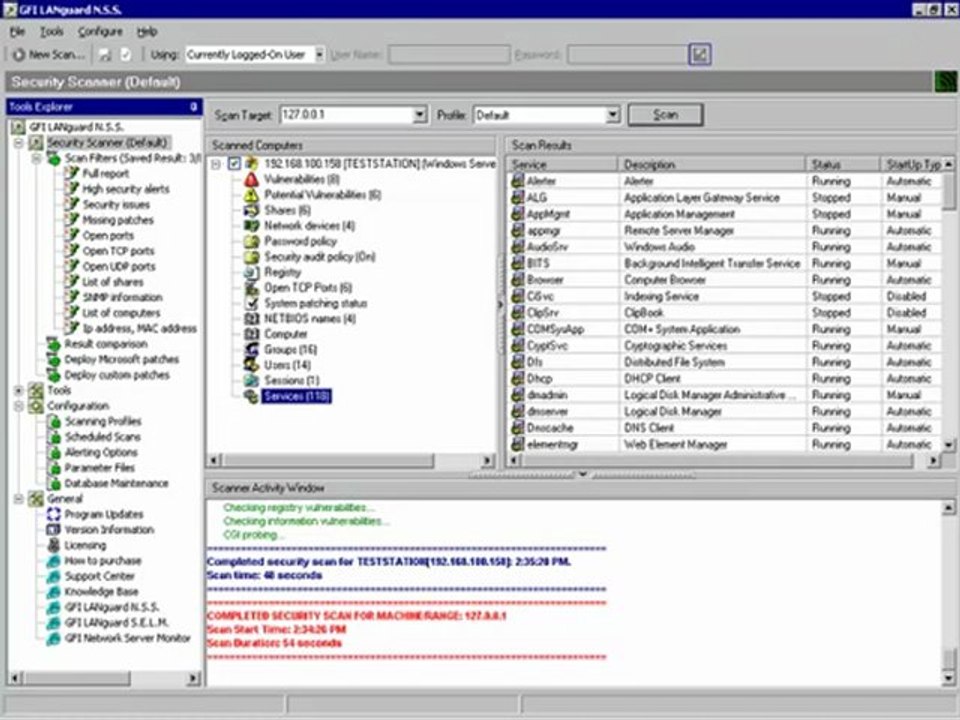Click the Alerter service row icon
The image size is (960, 720).
pos(518,181)
